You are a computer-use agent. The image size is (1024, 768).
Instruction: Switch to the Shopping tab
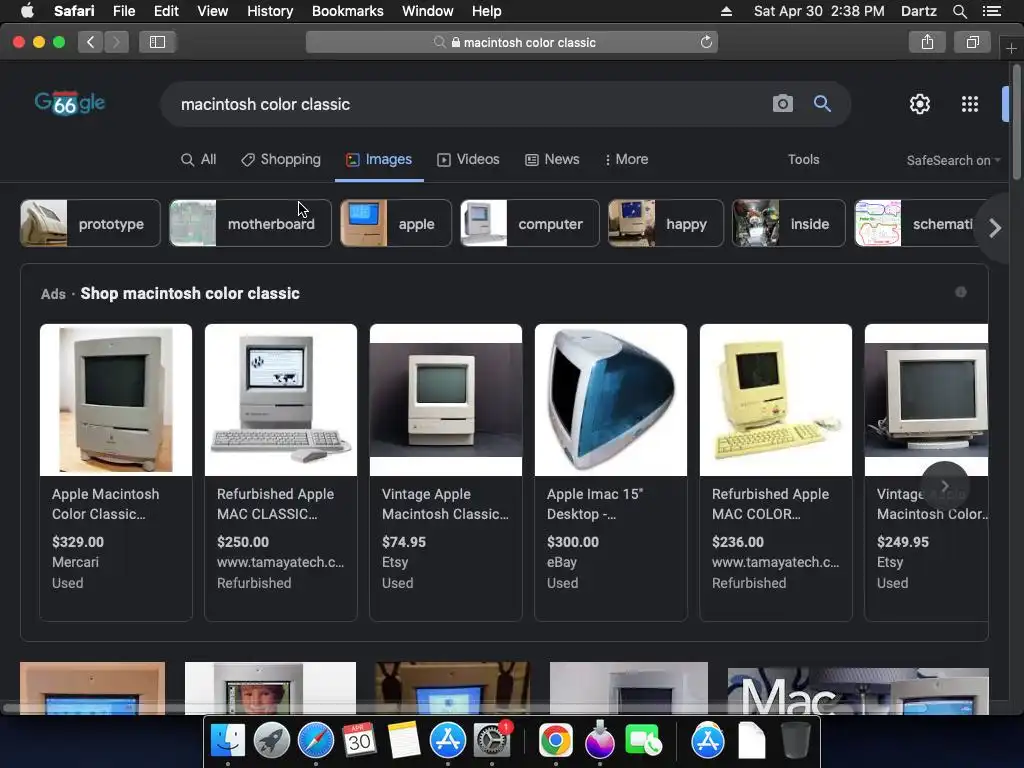281,159
